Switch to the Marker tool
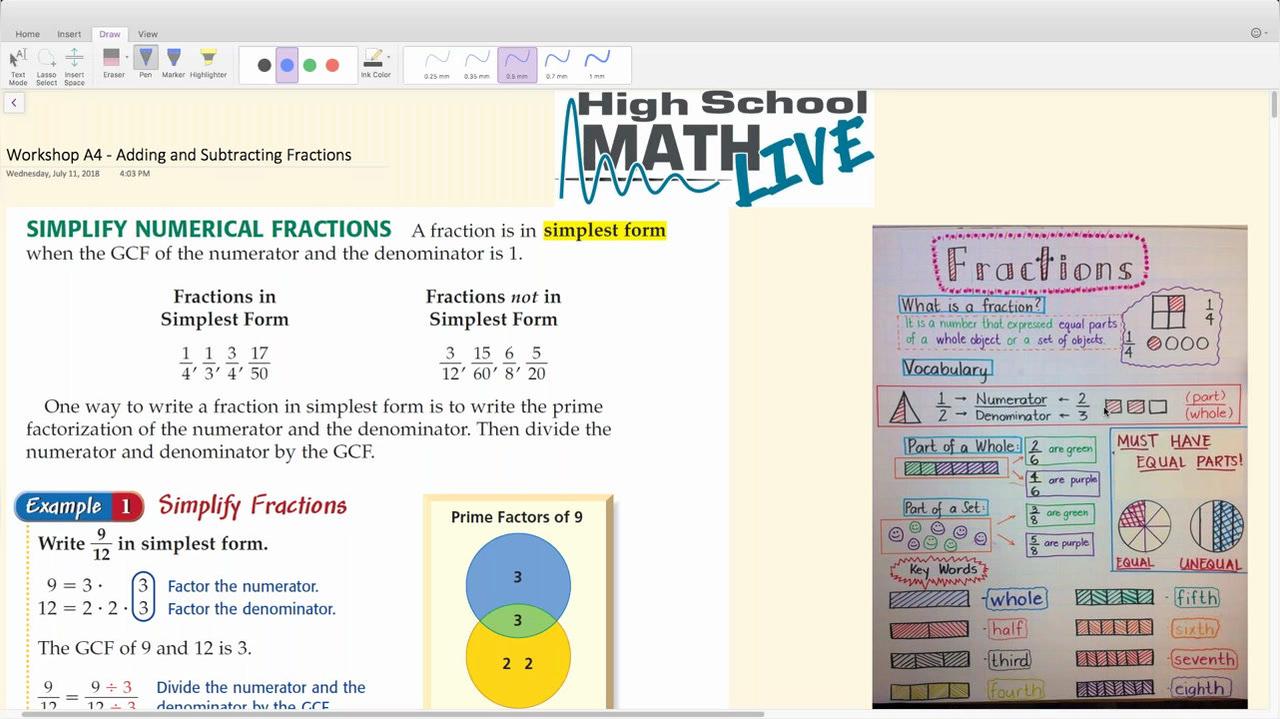 tap(174, 63)
